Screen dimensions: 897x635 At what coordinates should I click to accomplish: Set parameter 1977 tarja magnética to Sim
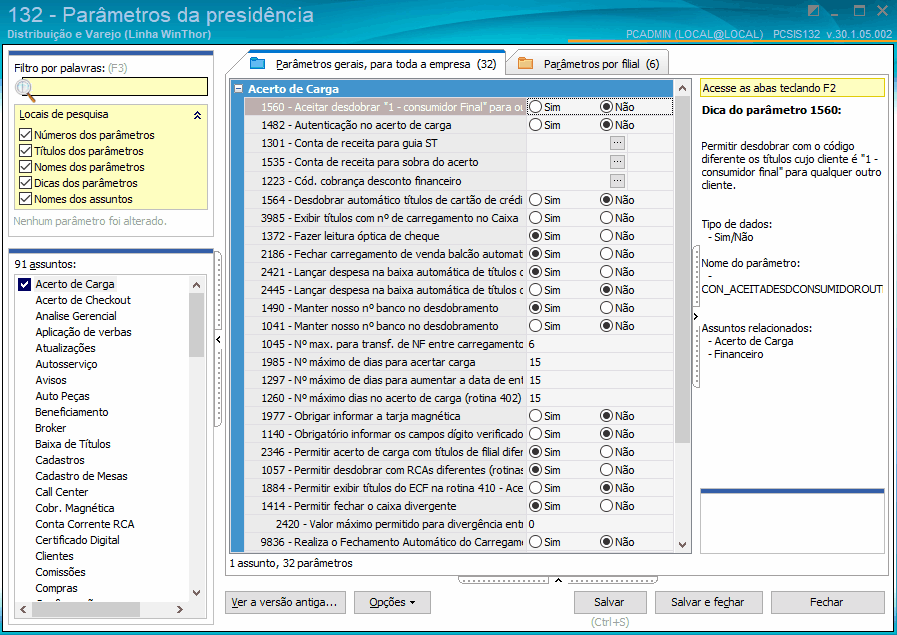[x=535, y=416]
